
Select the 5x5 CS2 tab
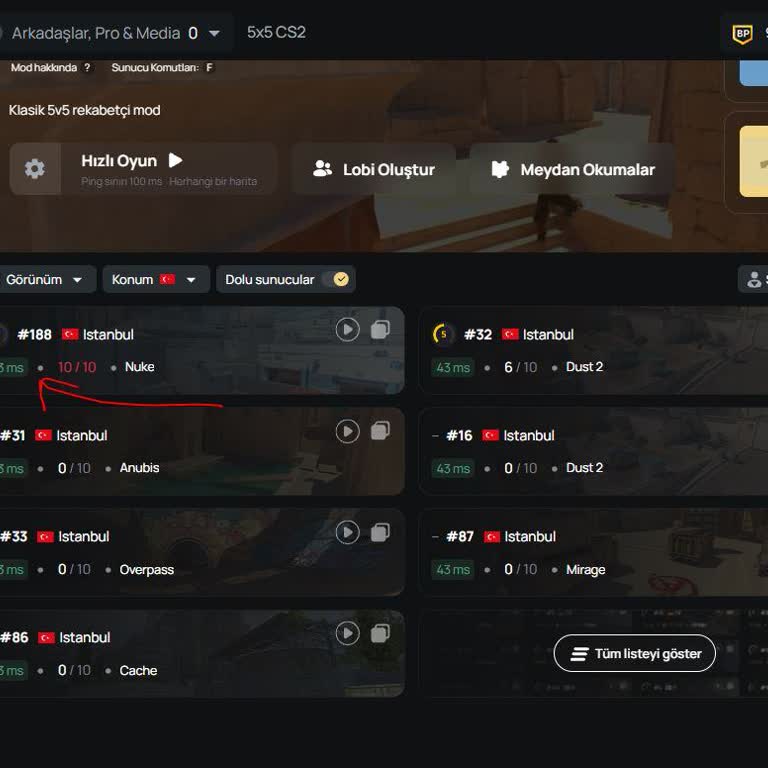[276, 32]
